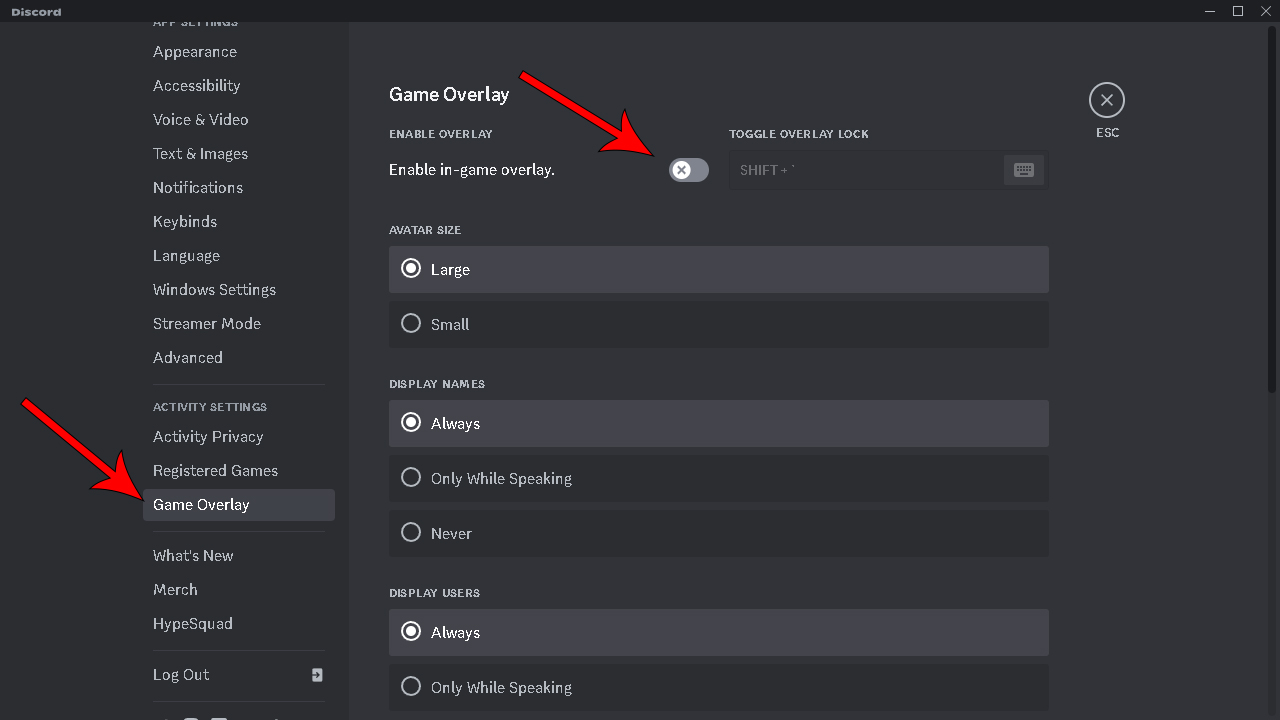This screenshot has height=720, width=1280.
Task: Open Activity Privacy settings
Action: (x=208, y=437)
